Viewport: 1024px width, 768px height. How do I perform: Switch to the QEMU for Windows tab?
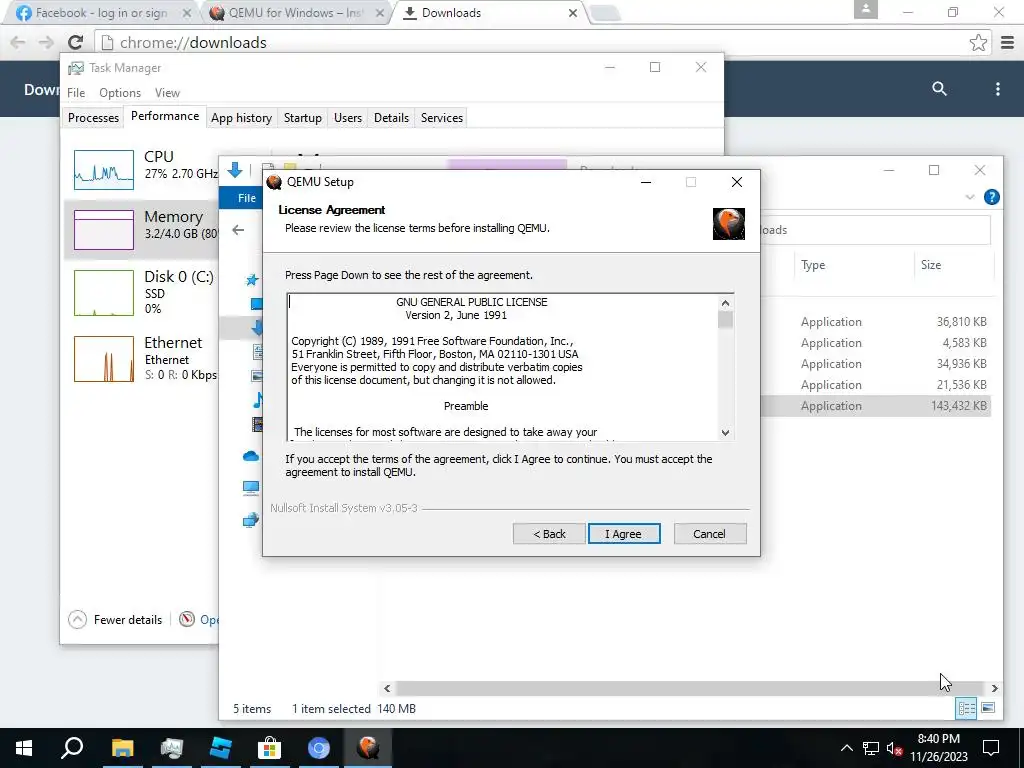coord(295,13)
